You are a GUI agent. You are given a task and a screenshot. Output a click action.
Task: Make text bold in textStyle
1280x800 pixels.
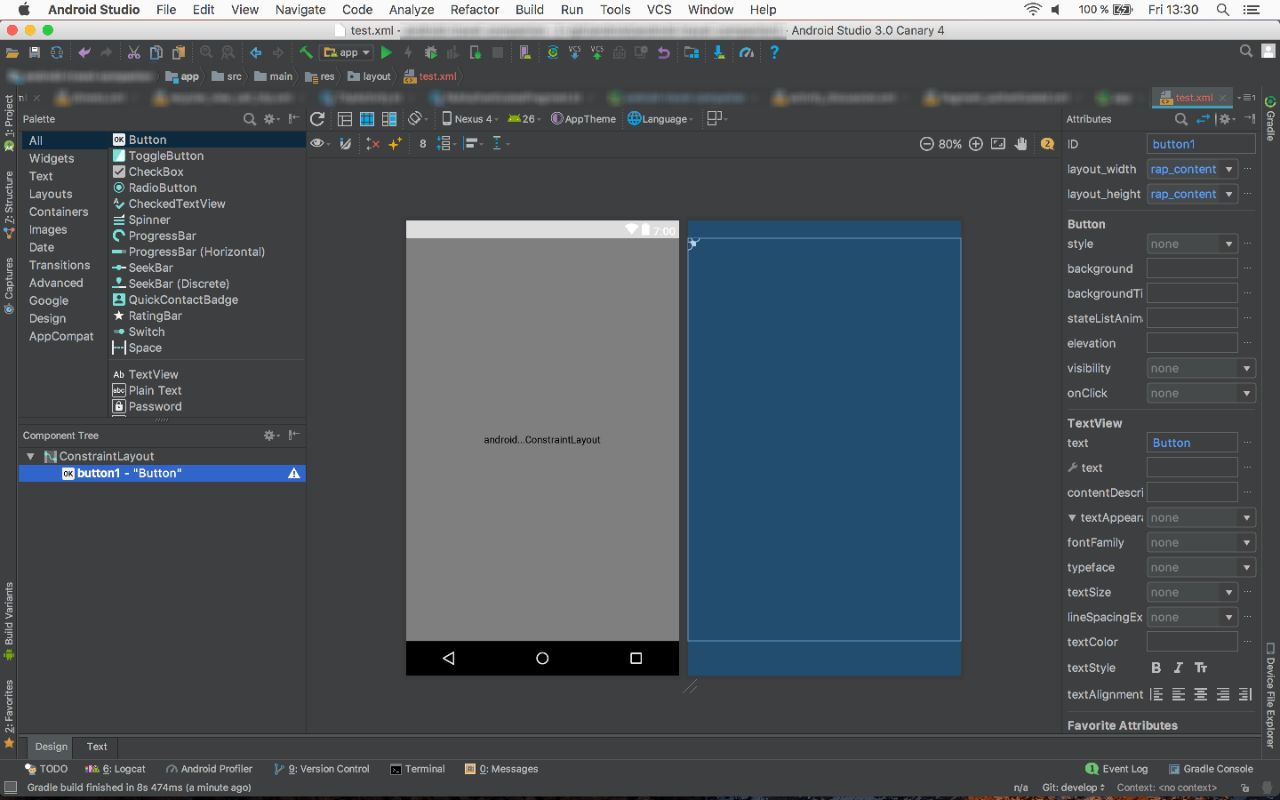tap(1156, 667)
